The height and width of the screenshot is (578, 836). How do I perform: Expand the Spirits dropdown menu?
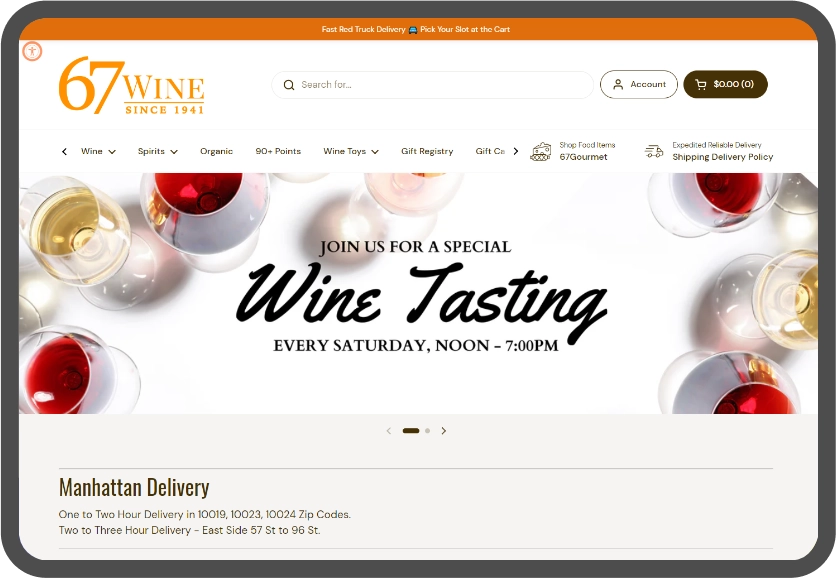pos(157,152)
